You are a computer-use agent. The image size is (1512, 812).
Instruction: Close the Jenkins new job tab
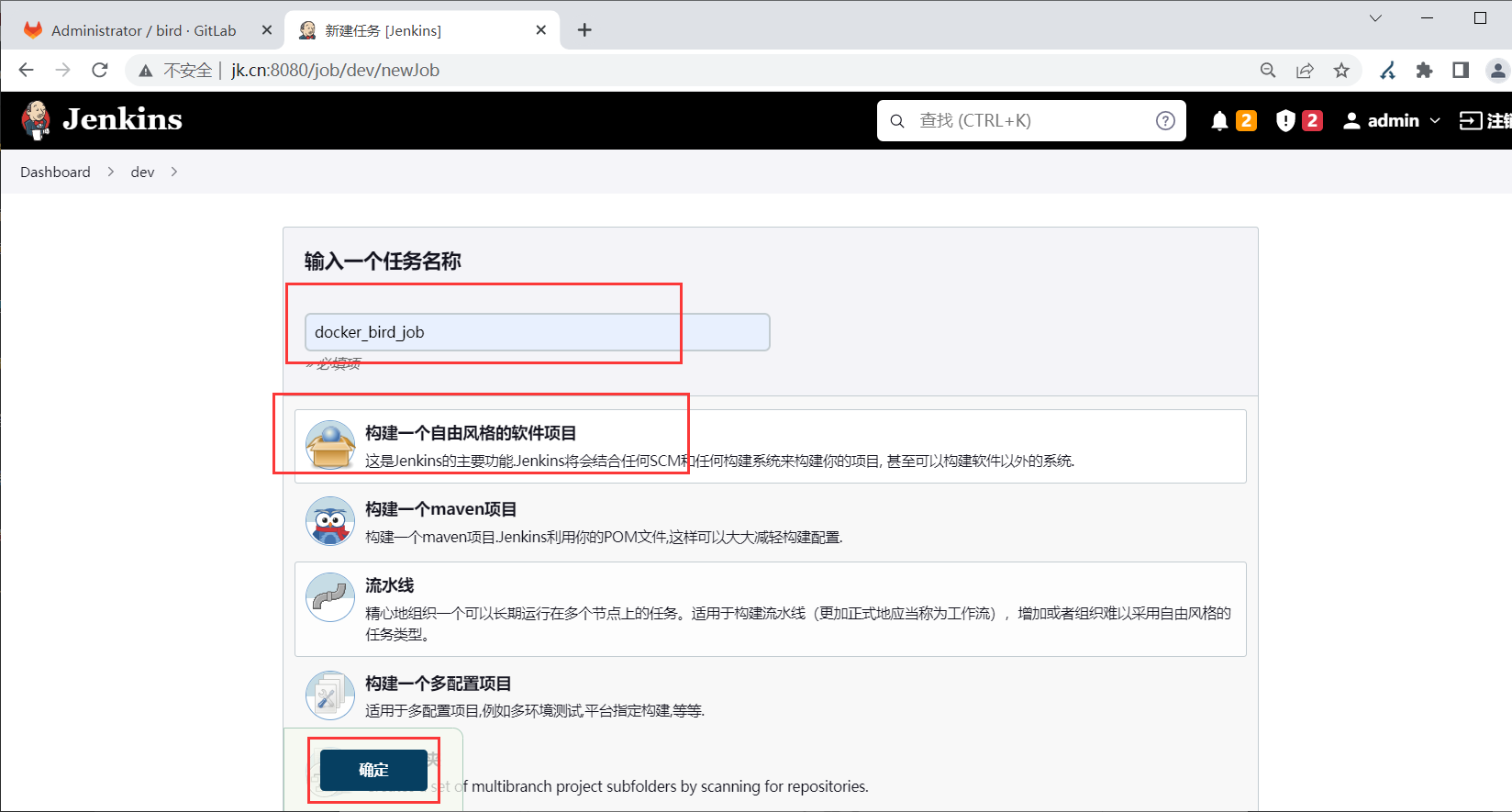[x=541, y=30]
